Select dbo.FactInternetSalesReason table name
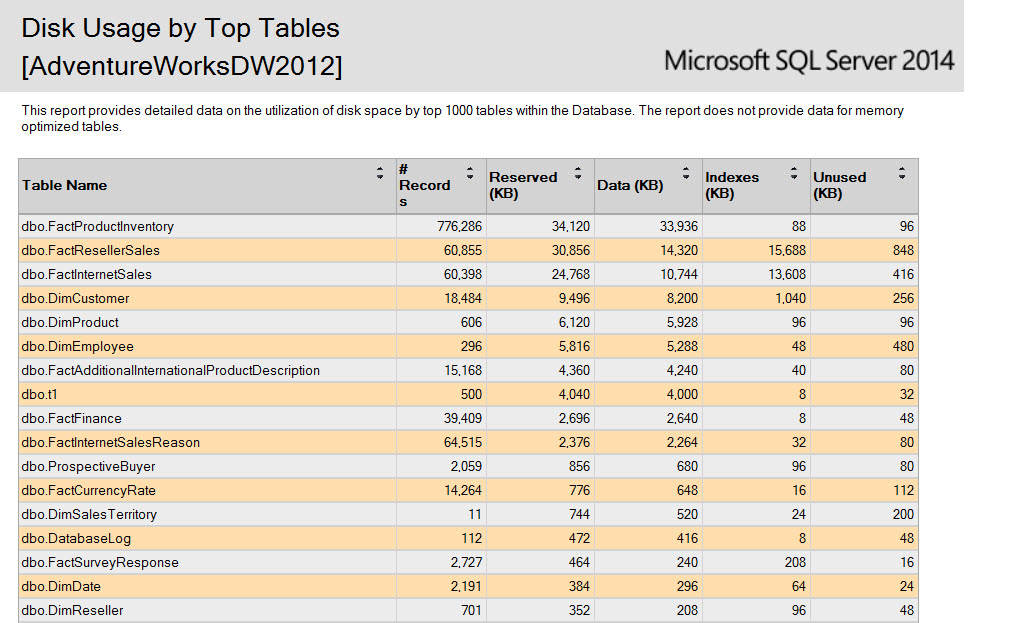Screen dimensions: 1021x623 point(111,443)
